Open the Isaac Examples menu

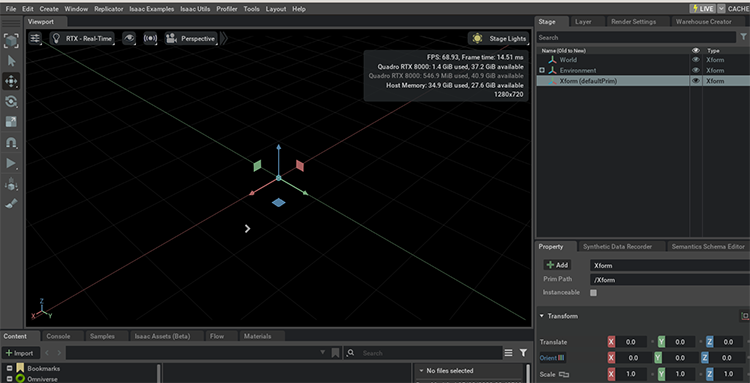pyautogui.click(x=152, y=9)
